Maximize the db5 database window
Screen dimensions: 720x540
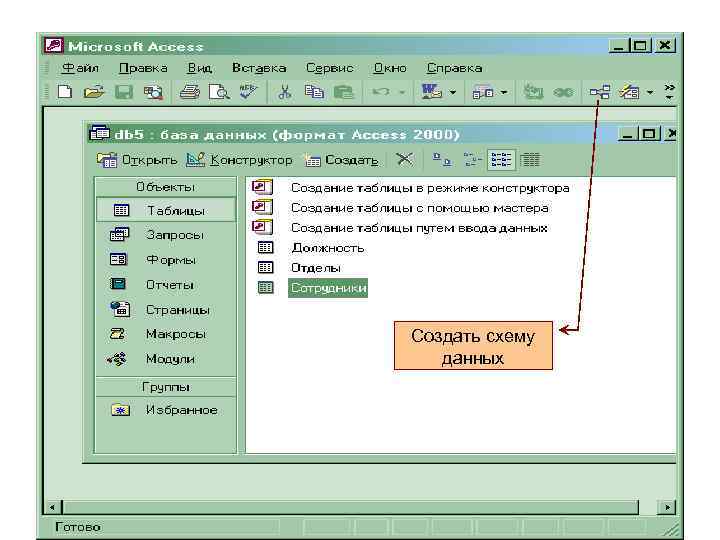click(649, 134)
